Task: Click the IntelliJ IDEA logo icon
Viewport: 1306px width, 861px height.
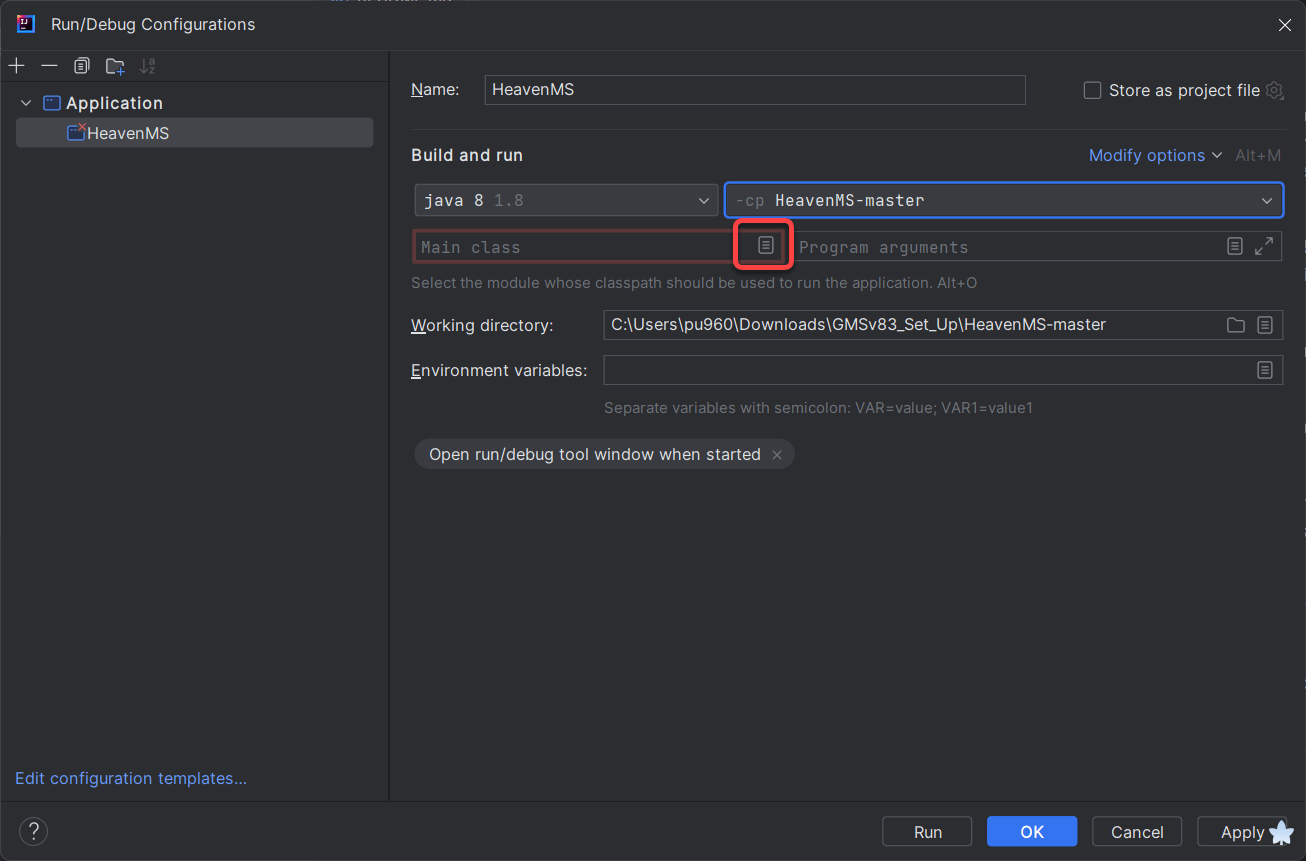Action: coord(27,24)
